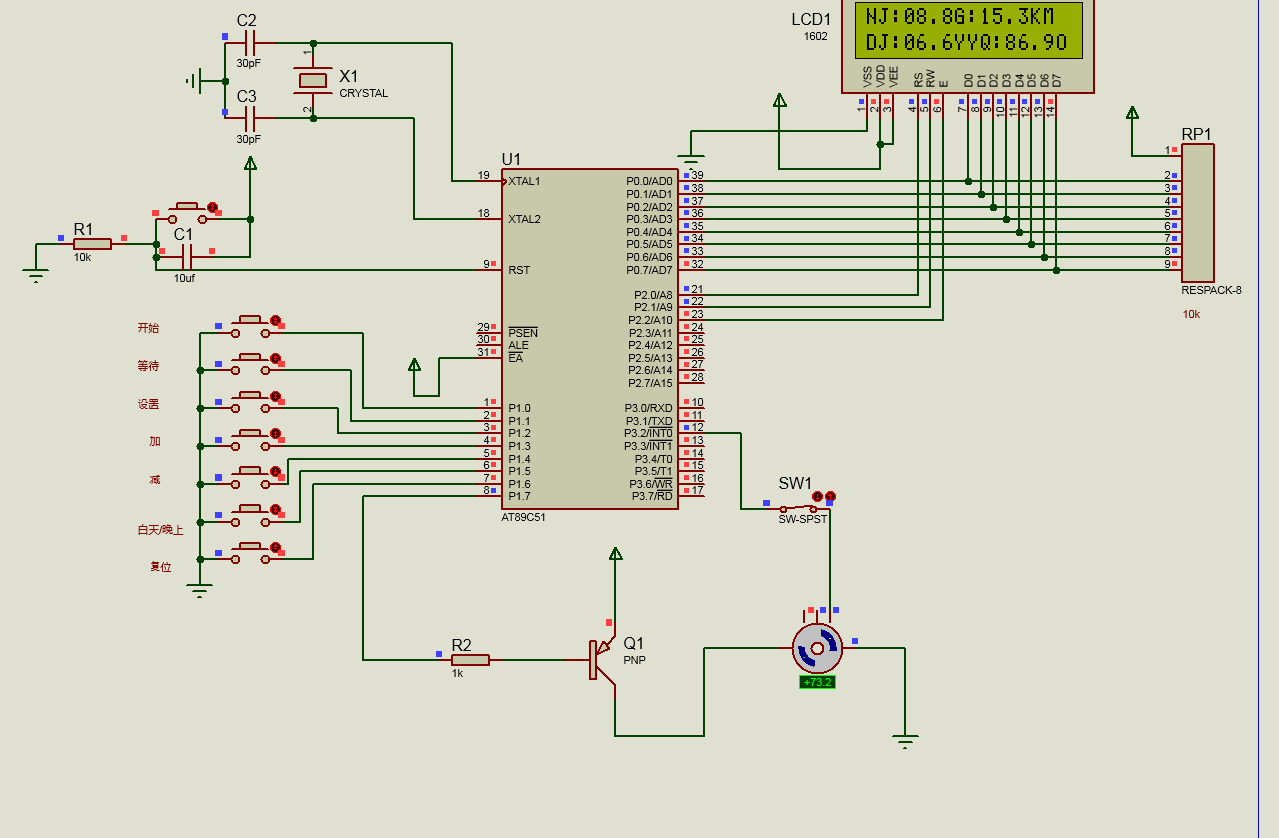Viewport: 1279px width, 838px height.
Task: Click the 30pF value under C2
Action: tap(249, 63)
